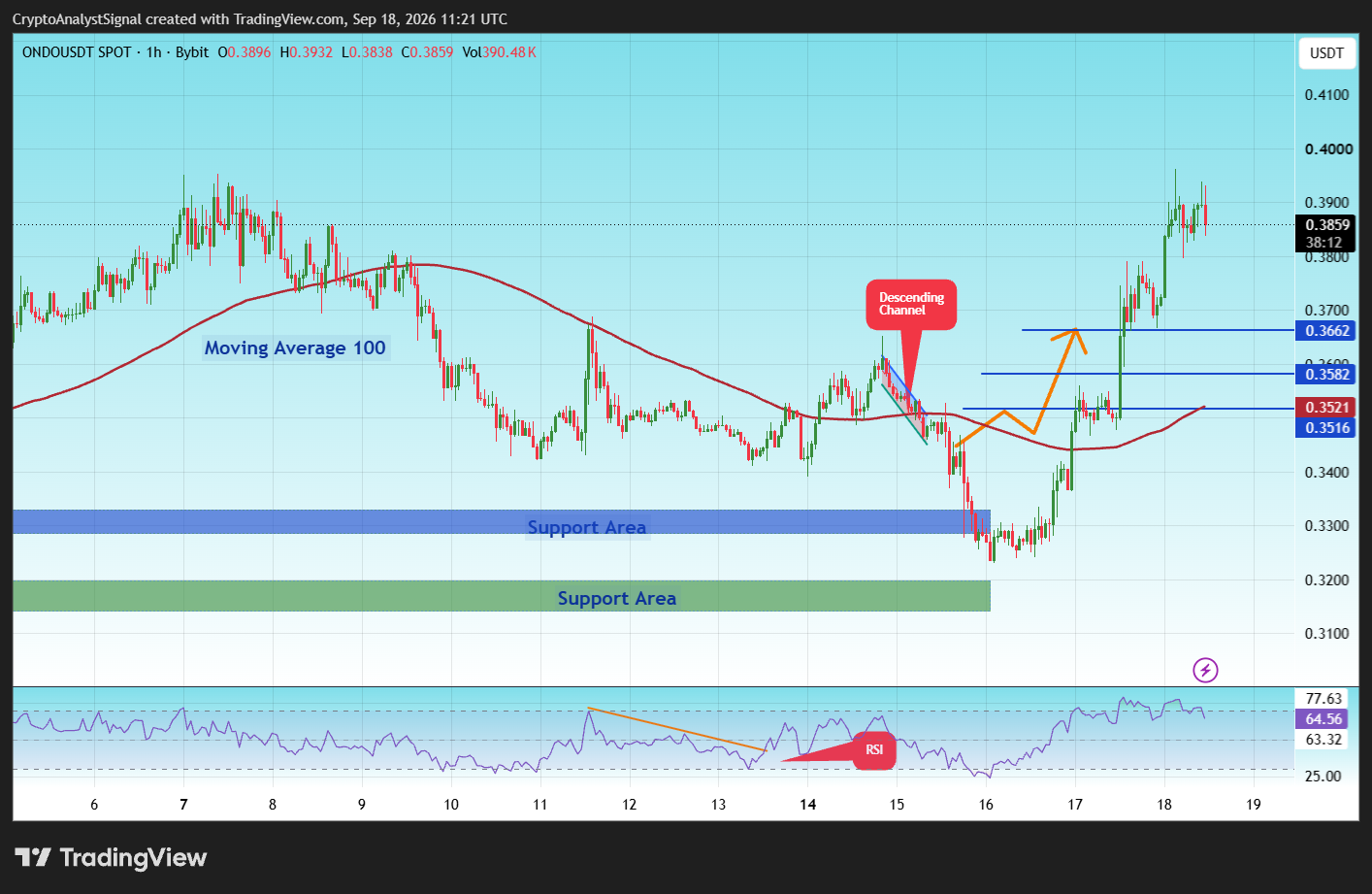Click the RSI scale value 25.00
Image resolution: width=1372 pixels, height=894 pixels.
[x=1323, y=777]
